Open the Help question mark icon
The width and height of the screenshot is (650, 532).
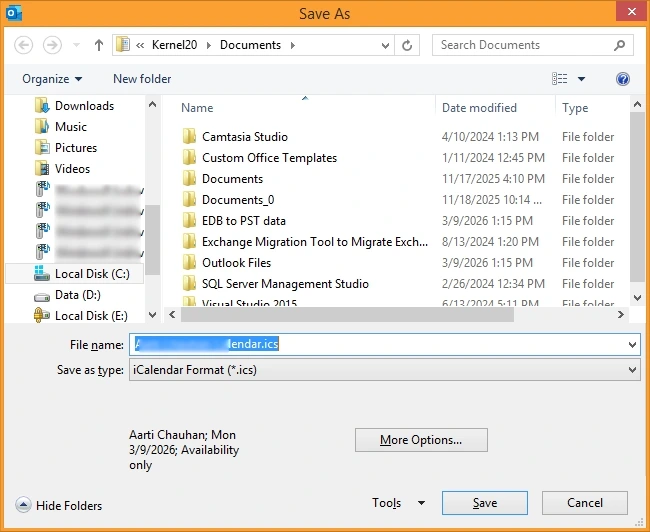click(622, 79)
